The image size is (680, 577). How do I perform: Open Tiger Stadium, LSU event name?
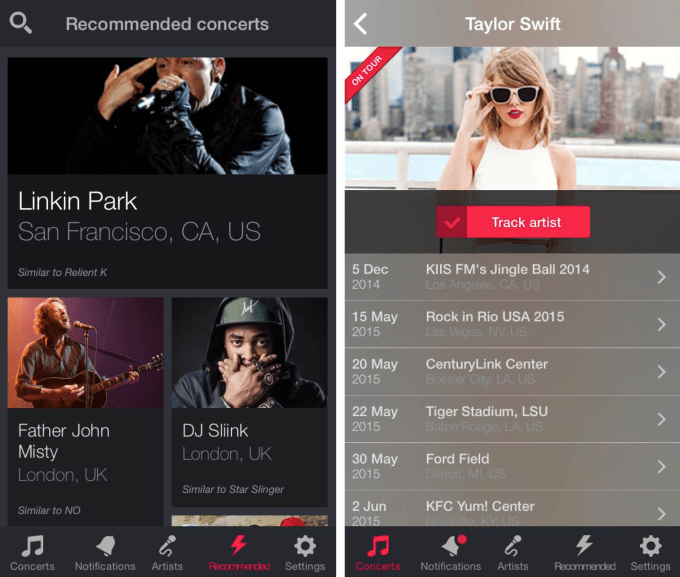pos(487,412)
